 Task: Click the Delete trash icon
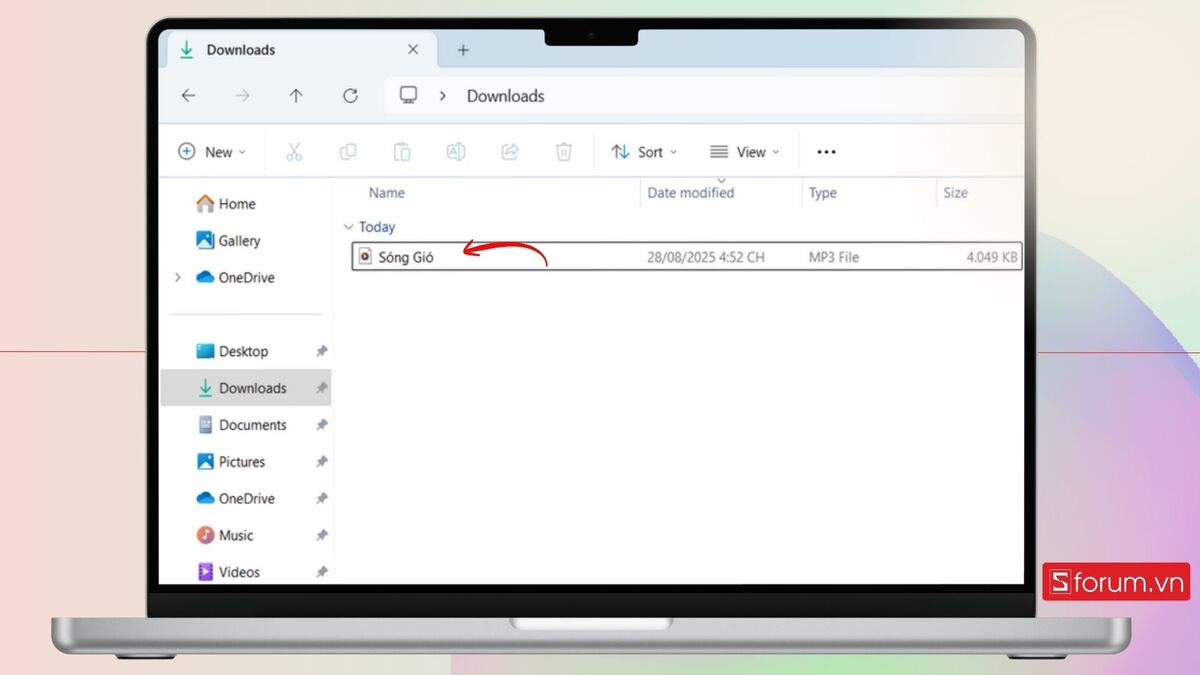point(564,152)
